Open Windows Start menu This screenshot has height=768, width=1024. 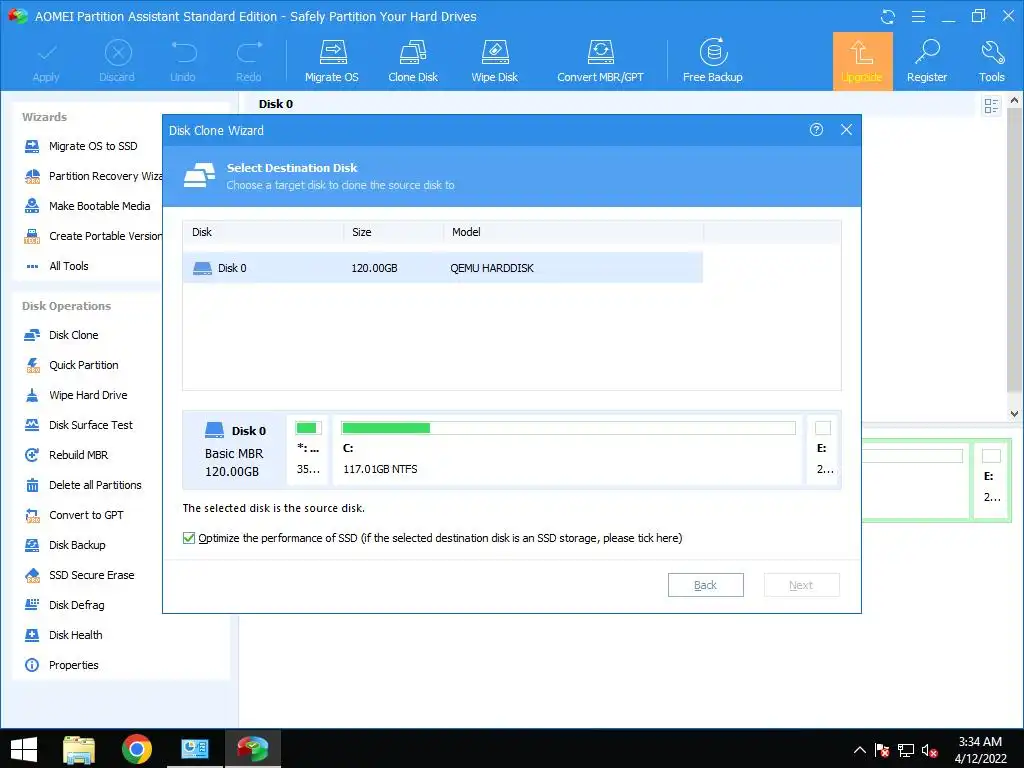(x=24, y=749)
